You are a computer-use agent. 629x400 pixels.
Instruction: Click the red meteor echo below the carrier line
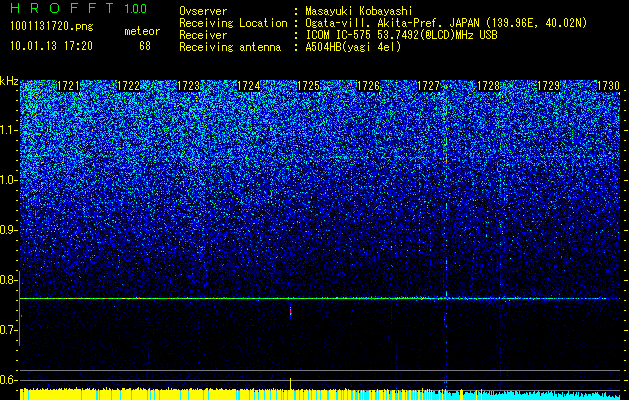pyautogui.click(x=290, y=312)
